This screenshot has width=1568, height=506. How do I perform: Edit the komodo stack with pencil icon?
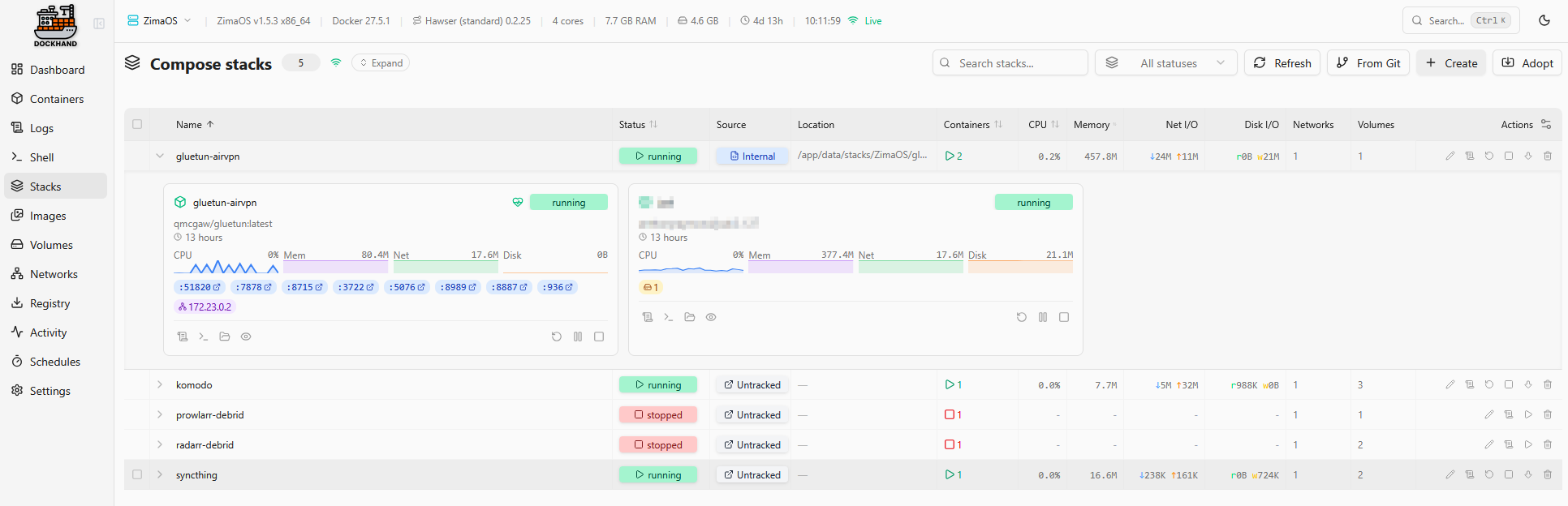click(1450, 384)
